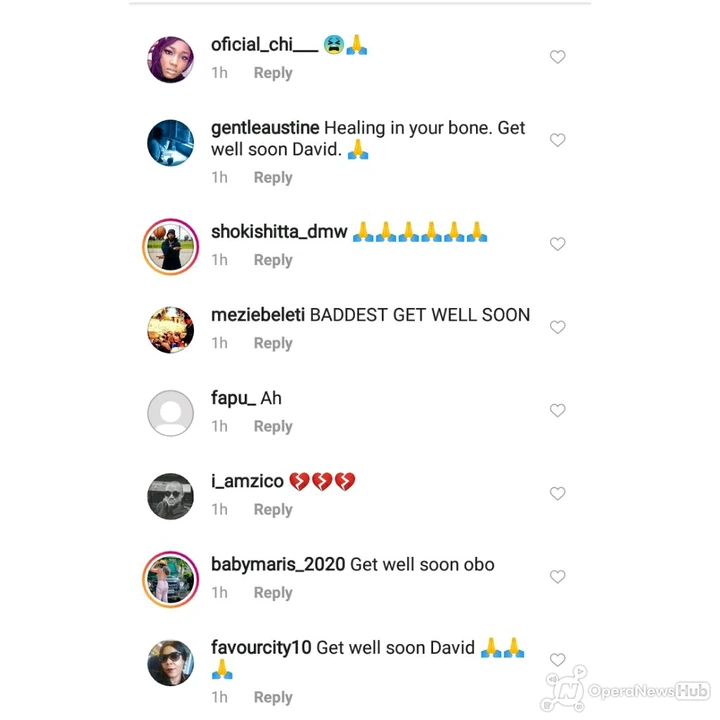Image resolution: width=720 pixels, height=720 pixels.
Task: Open shokishitta_dmw's story from profile picture
Action: point(170,247)
